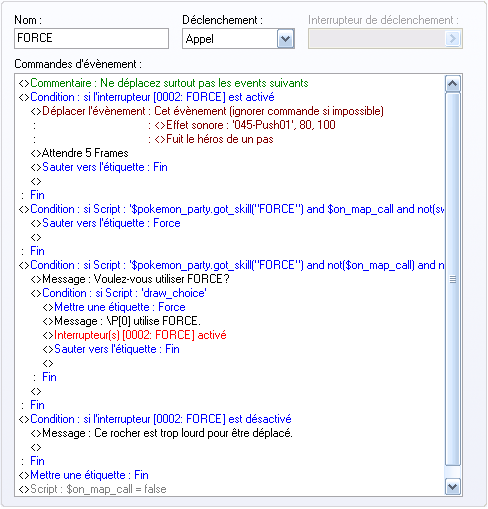Click the scroll down arrow of command list

pyautogui.click(x=453, y=487)
